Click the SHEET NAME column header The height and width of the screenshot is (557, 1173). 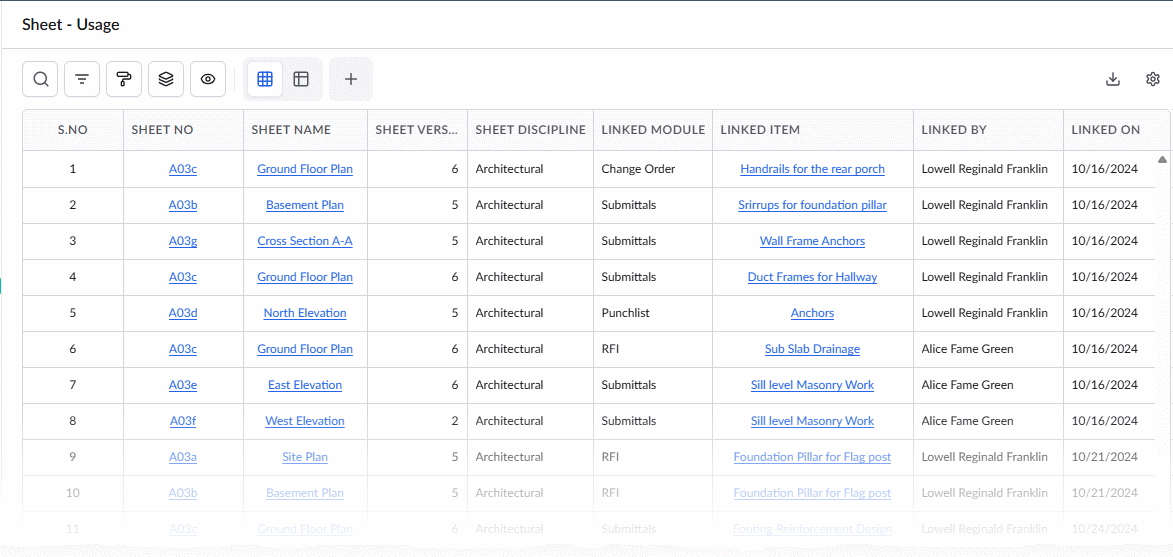305,130
